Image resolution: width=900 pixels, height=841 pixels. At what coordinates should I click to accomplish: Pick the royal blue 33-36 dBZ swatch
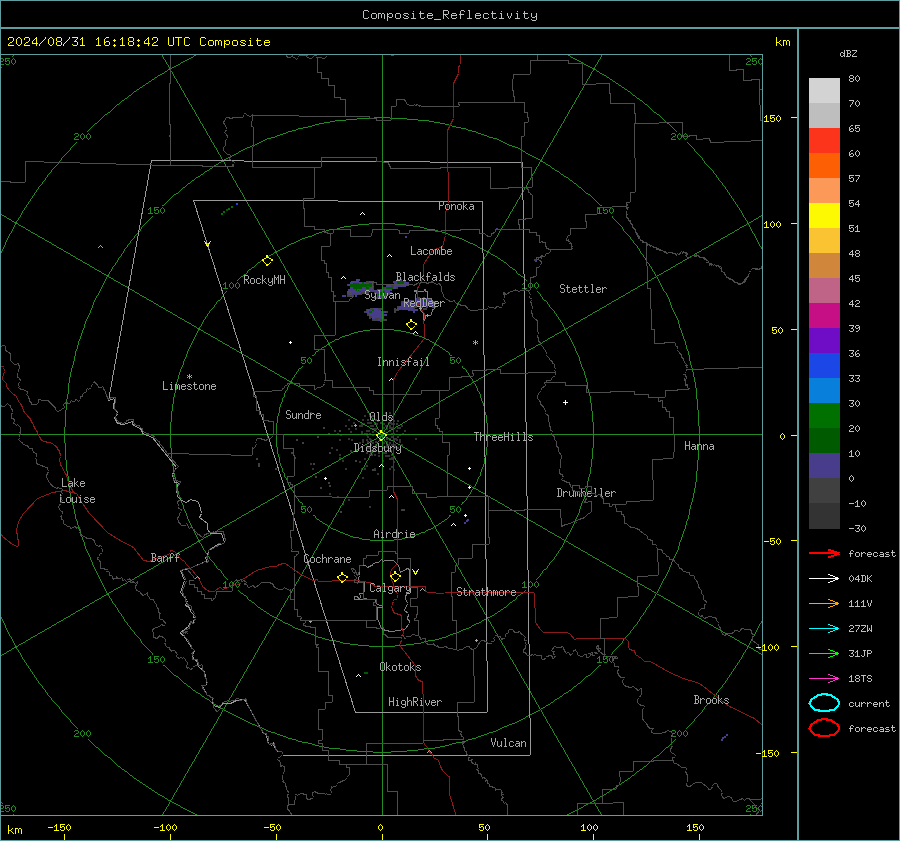(x=824, y=366)
